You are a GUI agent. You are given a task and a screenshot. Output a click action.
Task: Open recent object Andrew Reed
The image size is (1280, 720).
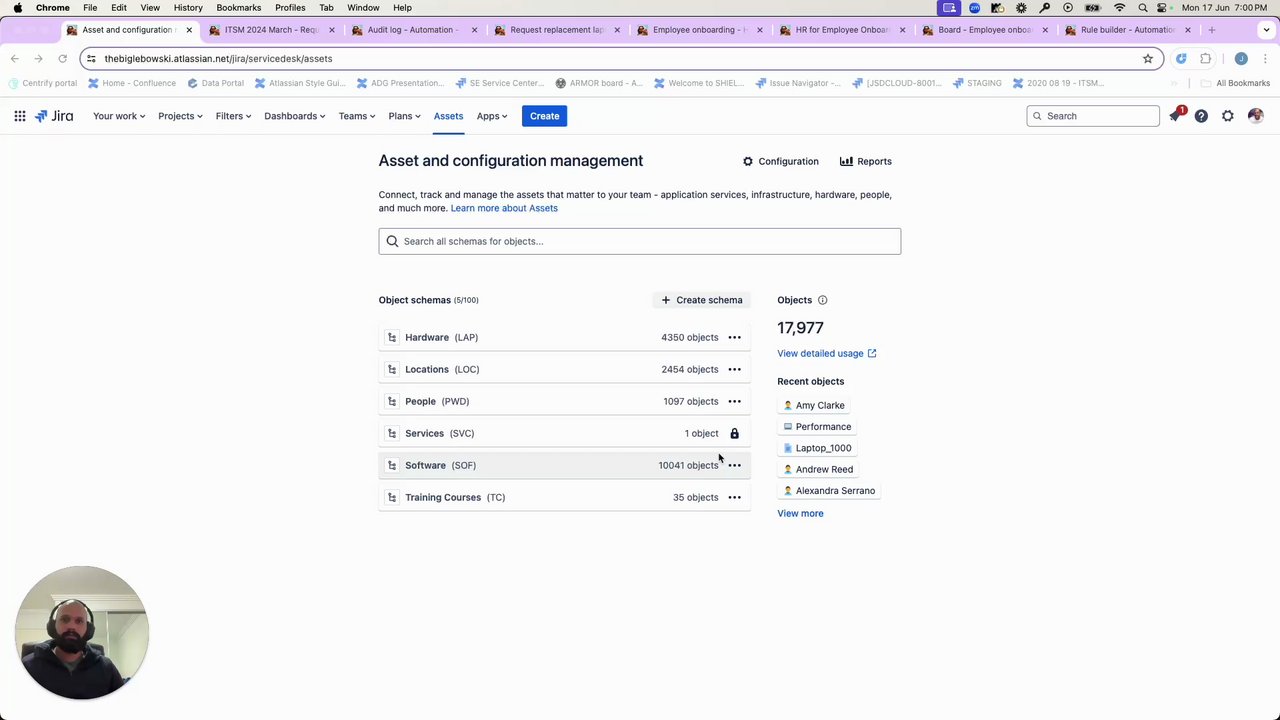coord(818,469)
